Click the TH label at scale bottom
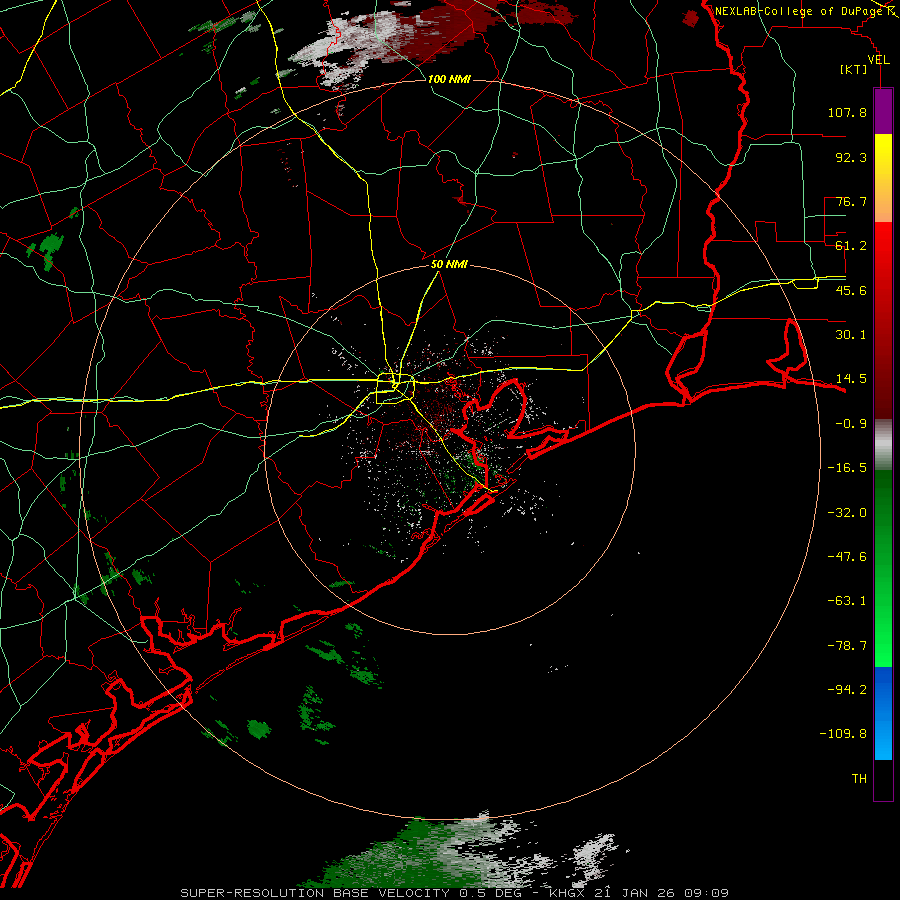 click(x=859, y=779)
